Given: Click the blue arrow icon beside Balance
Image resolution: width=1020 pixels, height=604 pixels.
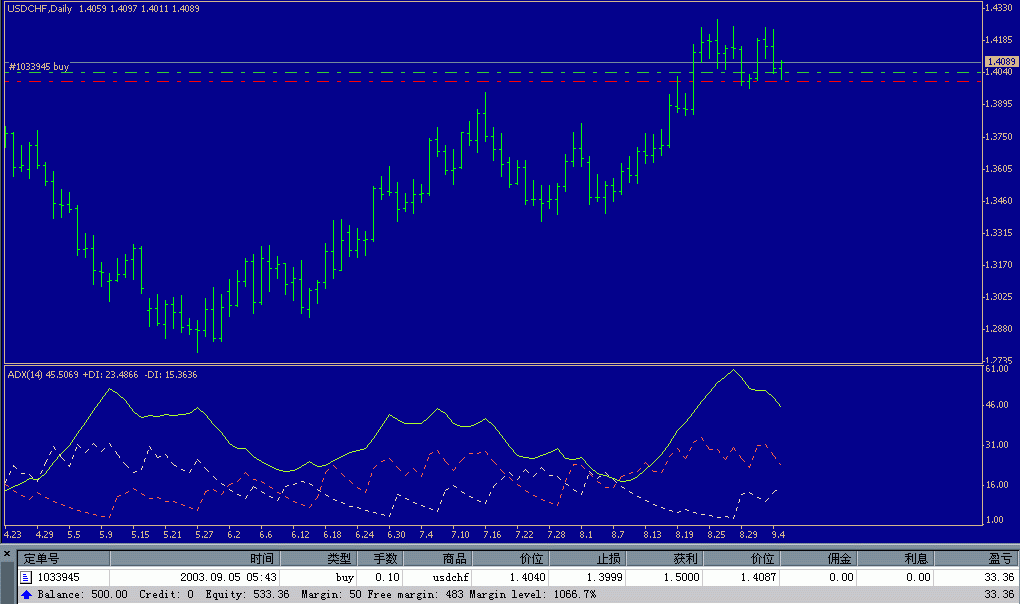Looking at the screenshot, I should 26,594.
